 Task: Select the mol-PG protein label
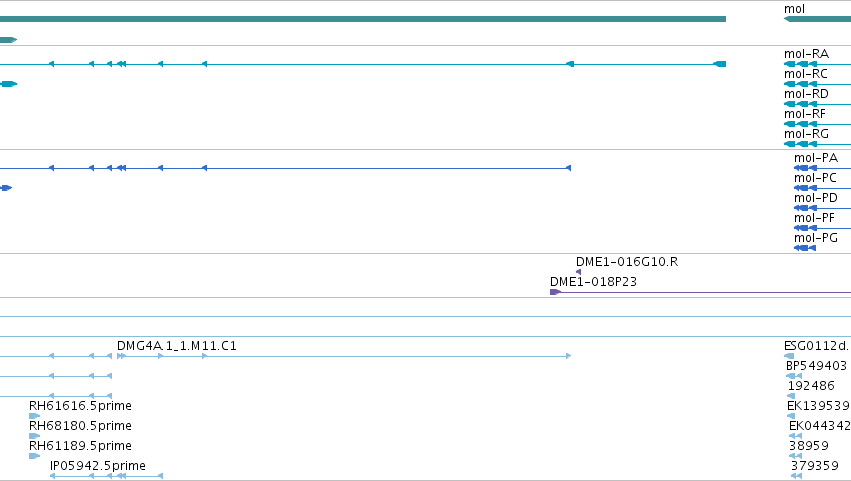(816, 238)
